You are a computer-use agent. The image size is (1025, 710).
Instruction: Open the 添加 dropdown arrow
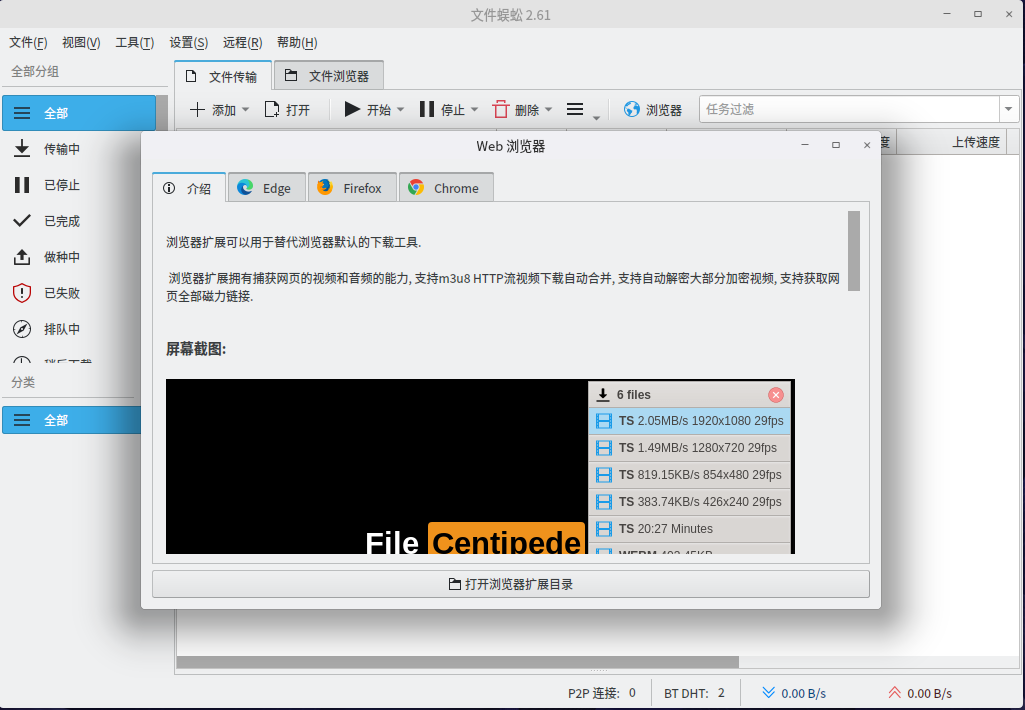click(x=245, y=109)
